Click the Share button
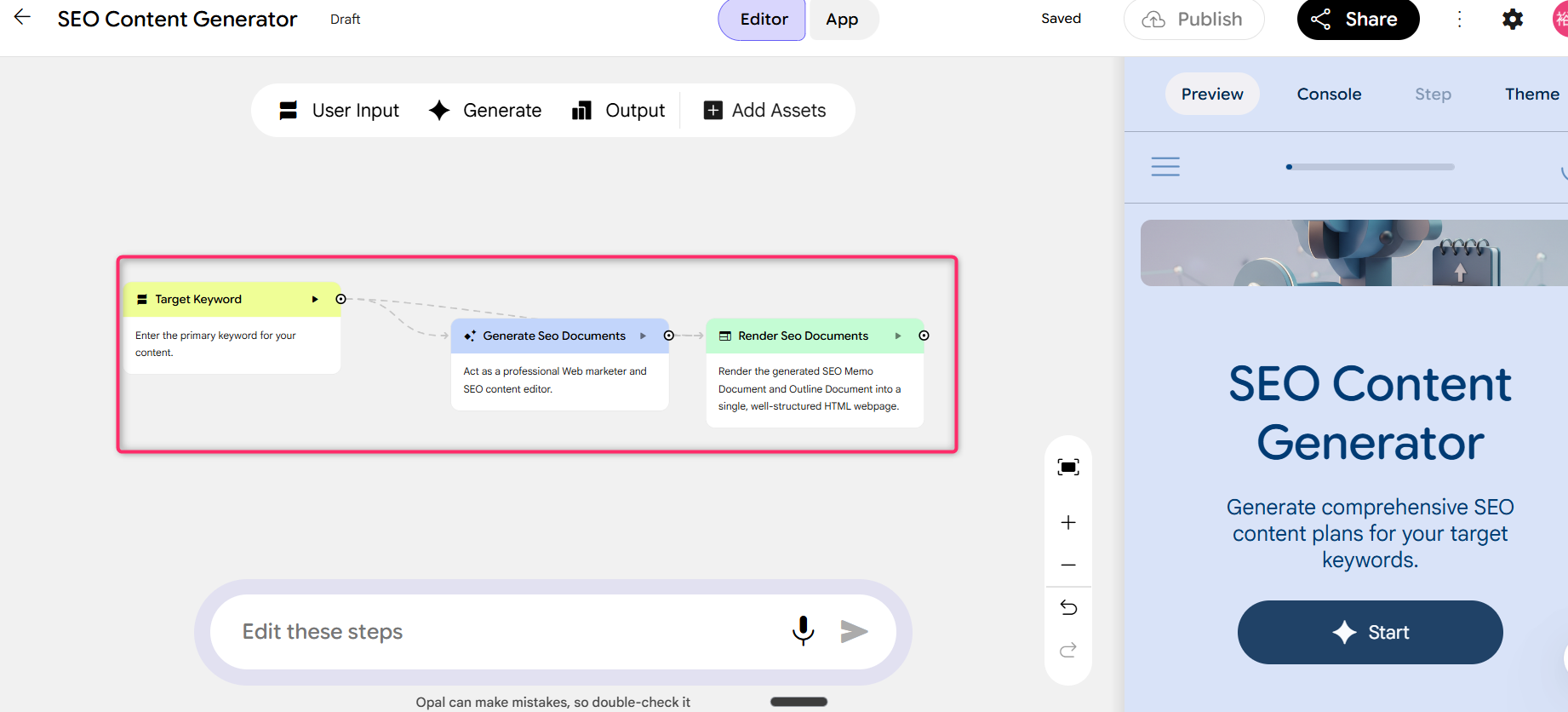Image resolution: width=1568 pixels, height=712 pixels. [x=1357, y=20]
